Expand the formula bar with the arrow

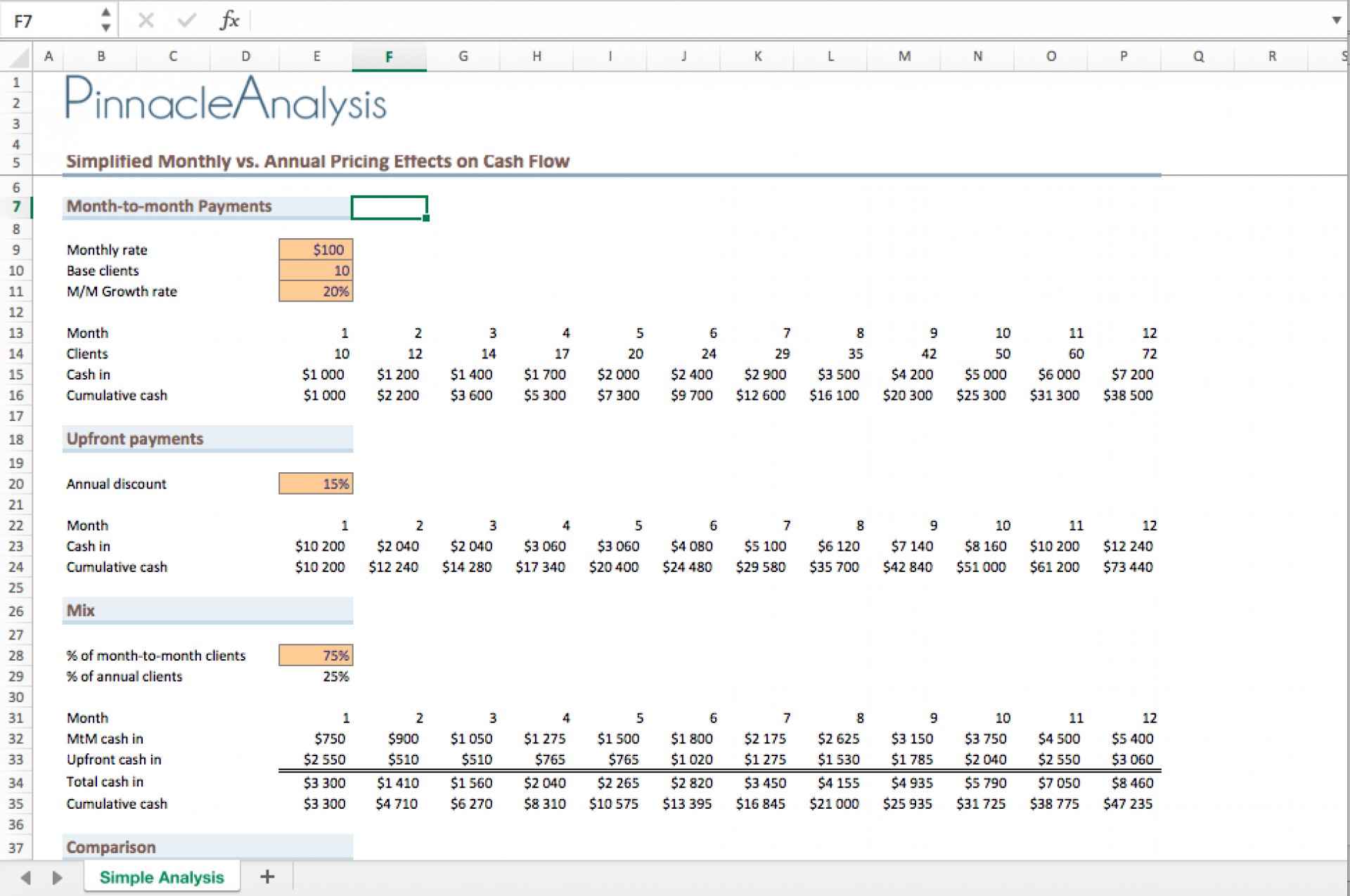point(1337,20)
